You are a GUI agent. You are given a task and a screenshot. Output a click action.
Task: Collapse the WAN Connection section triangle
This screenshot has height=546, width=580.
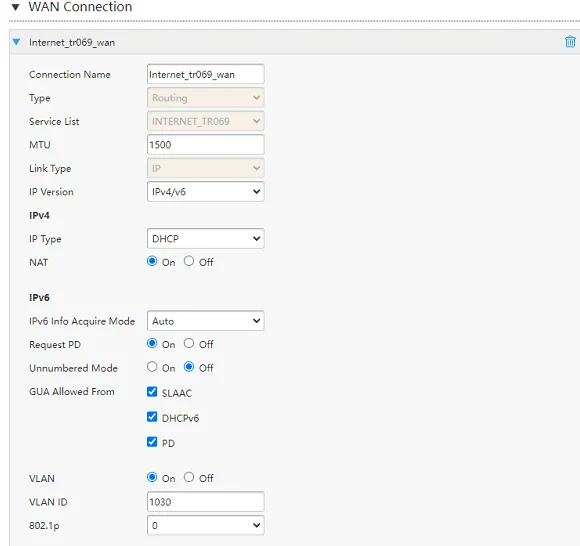coord(16,7)
